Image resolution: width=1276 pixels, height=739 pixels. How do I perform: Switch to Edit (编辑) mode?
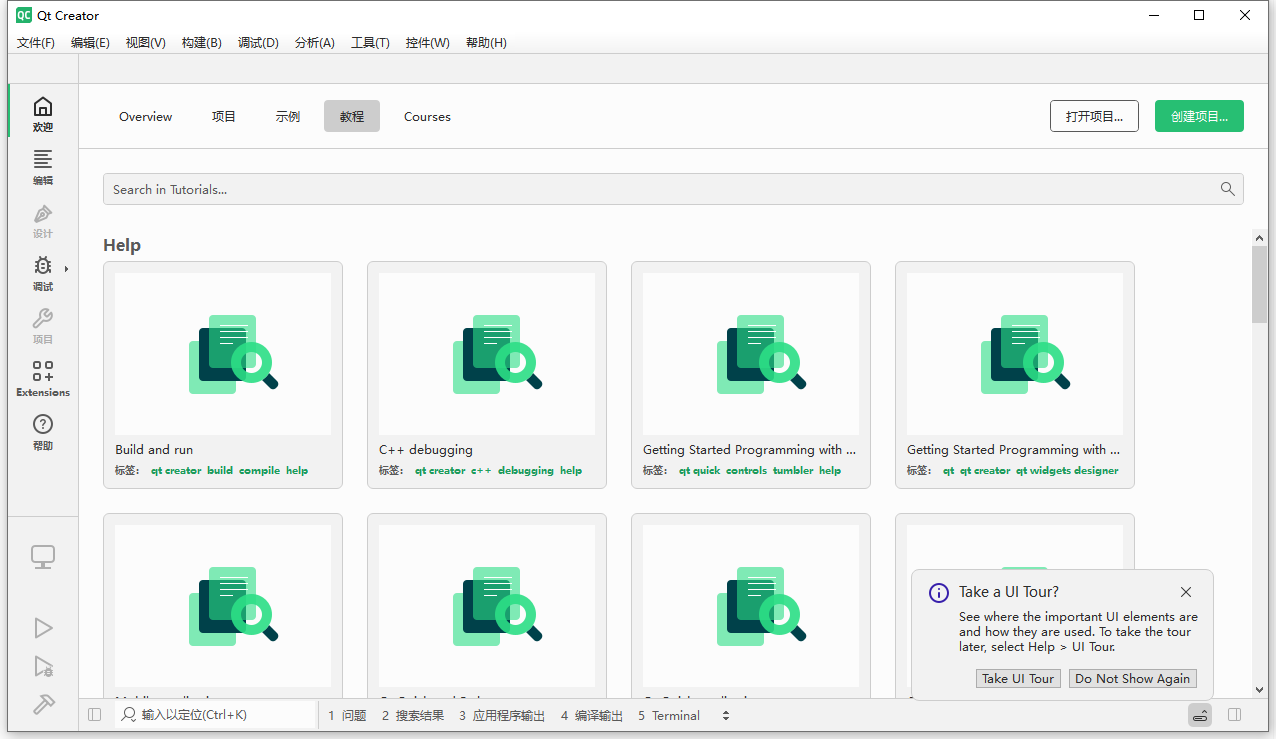pyautogui.click(x=43, y=165)
